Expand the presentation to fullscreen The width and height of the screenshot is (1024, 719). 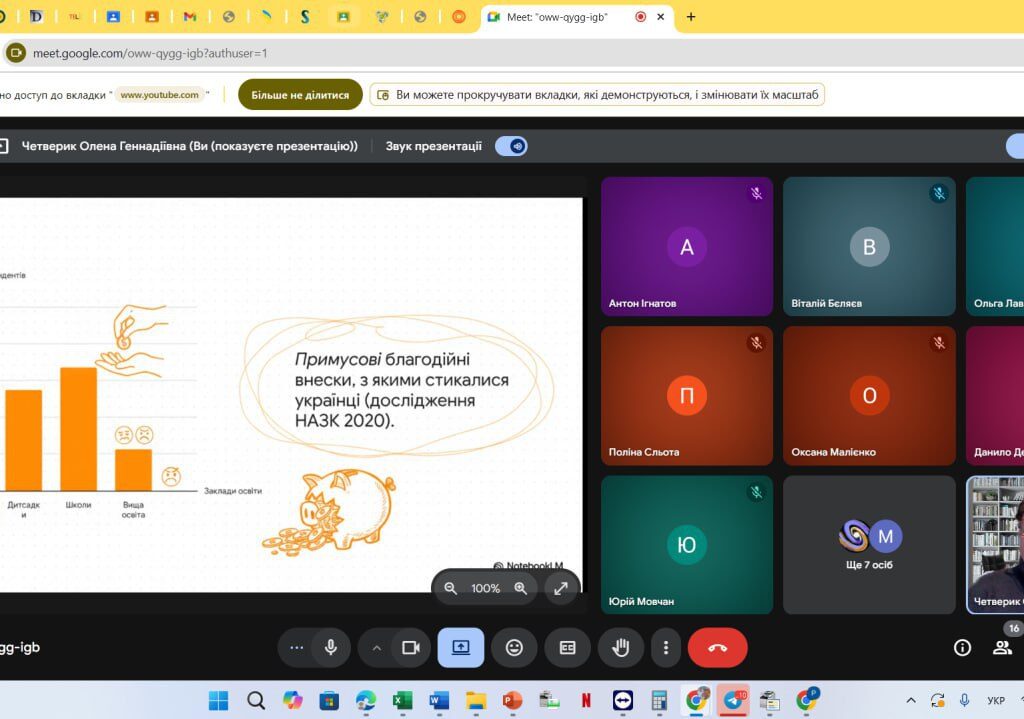tap(562, 588)
